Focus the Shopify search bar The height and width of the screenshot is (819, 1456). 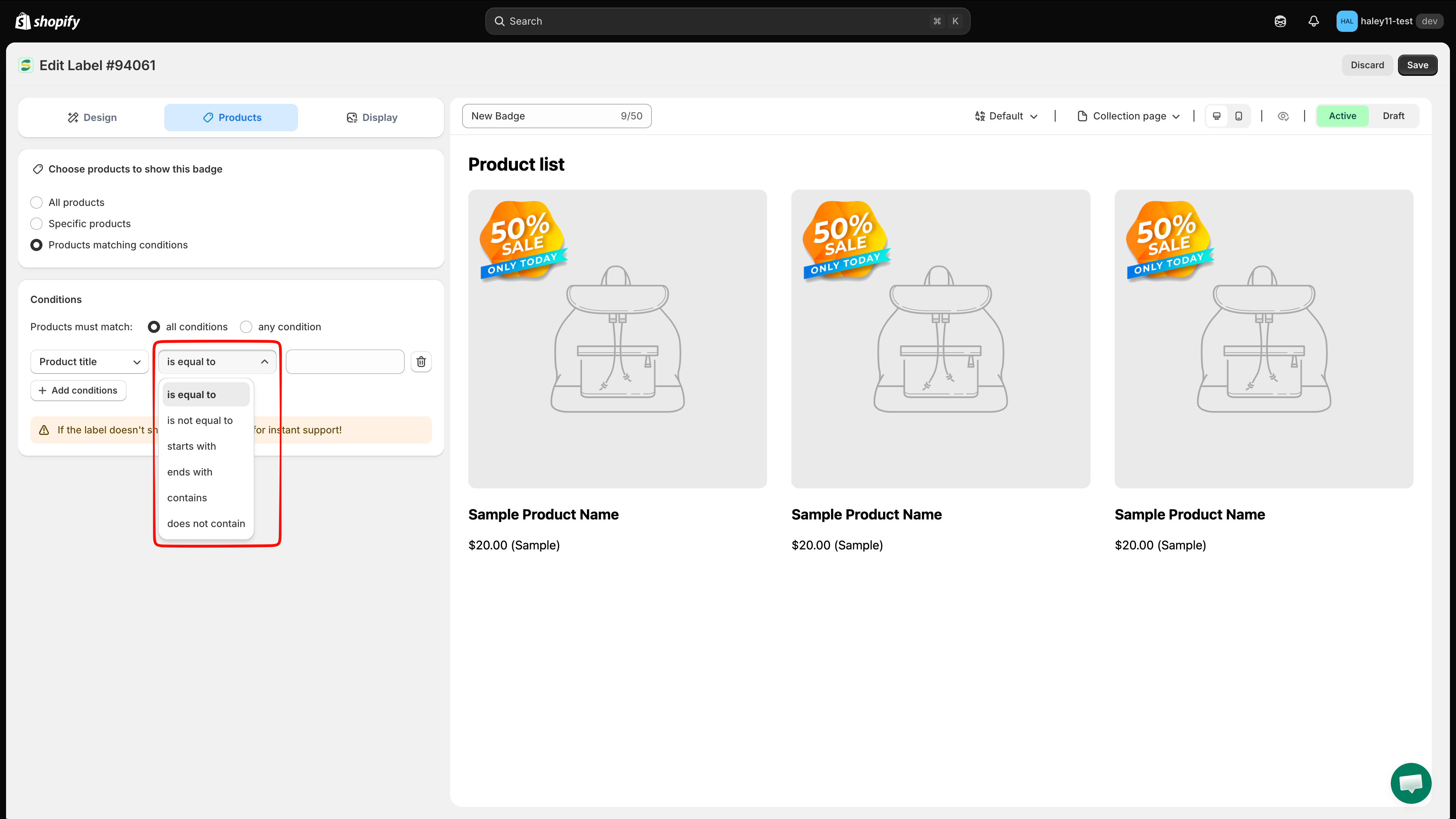(728, 22)
